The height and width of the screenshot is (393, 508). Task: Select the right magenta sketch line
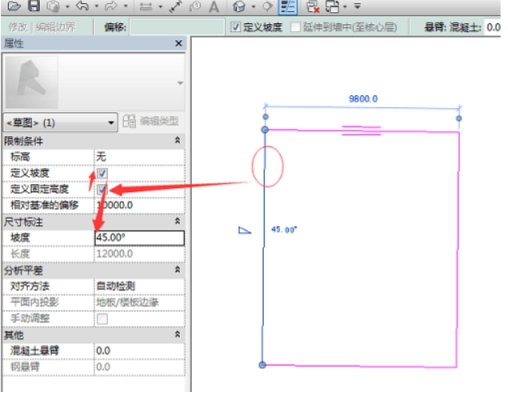pyautogui.click(x=458, y=249)
